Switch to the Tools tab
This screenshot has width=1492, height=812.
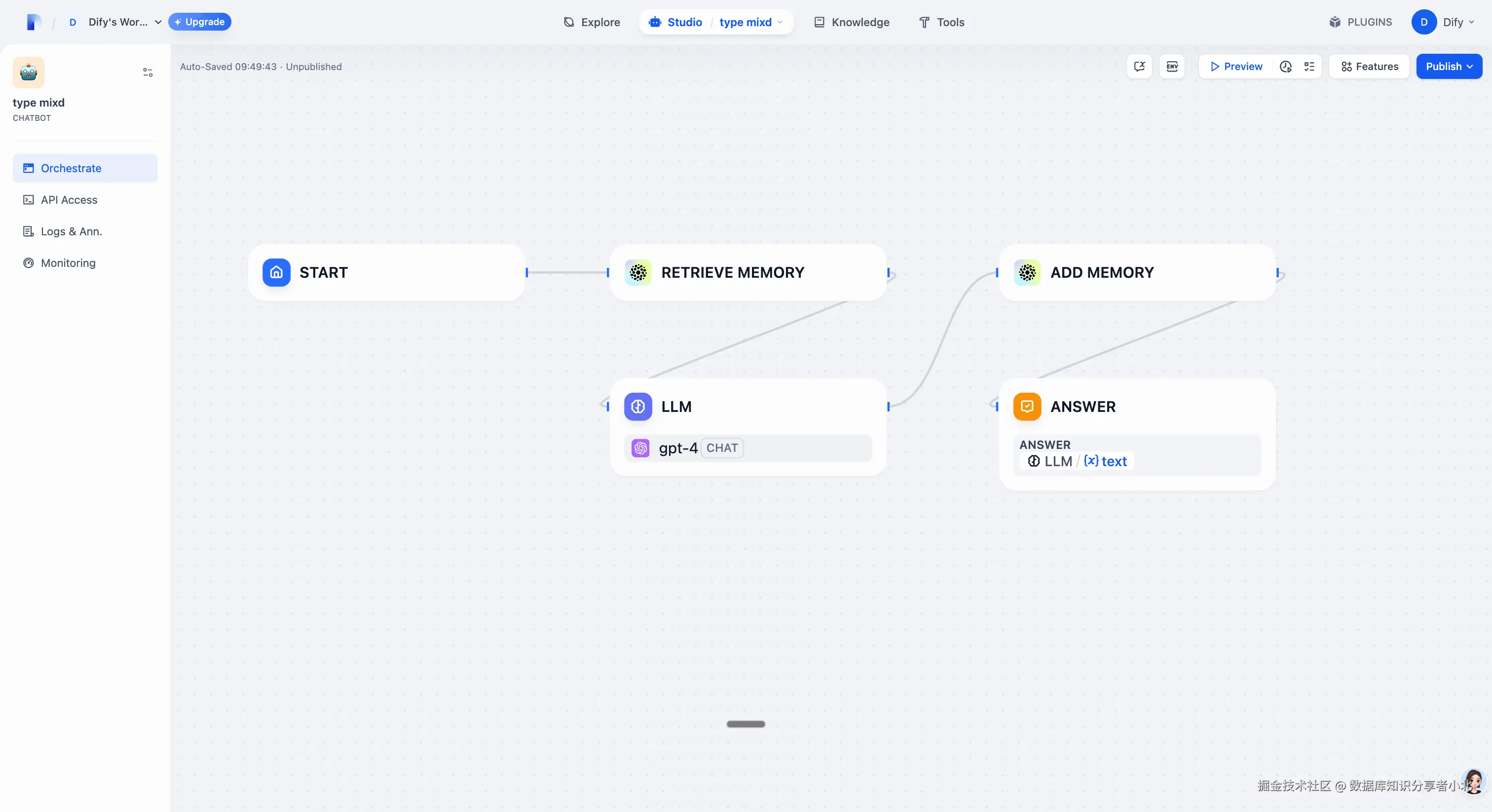[942, 22]
